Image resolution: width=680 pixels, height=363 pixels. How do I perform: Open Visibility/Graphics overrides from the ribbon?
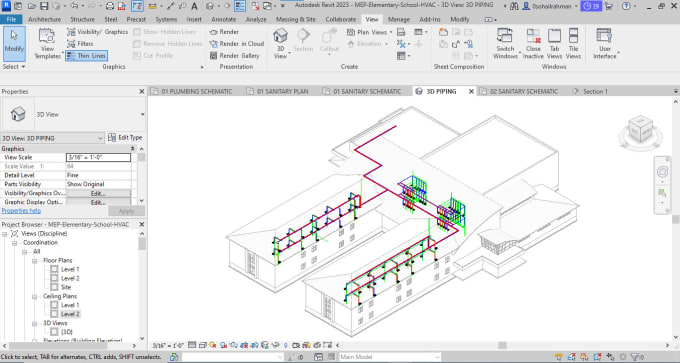pos(98,32)
